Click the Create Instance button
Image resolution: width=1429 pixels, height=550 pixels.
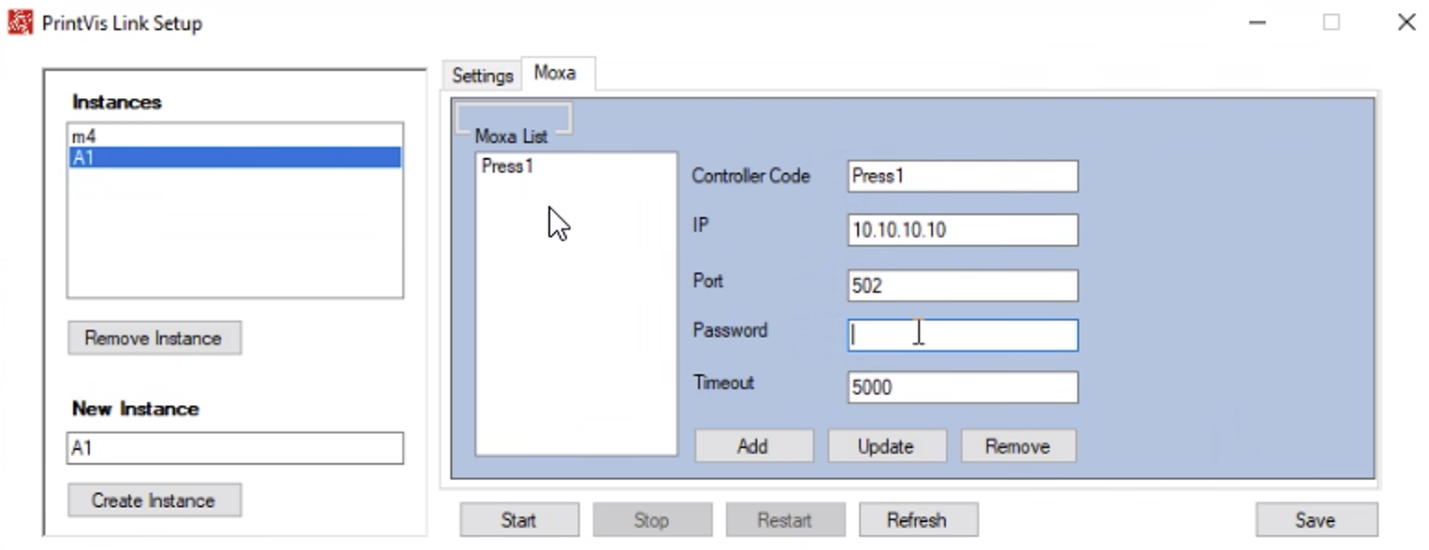[x=154, y=500]
